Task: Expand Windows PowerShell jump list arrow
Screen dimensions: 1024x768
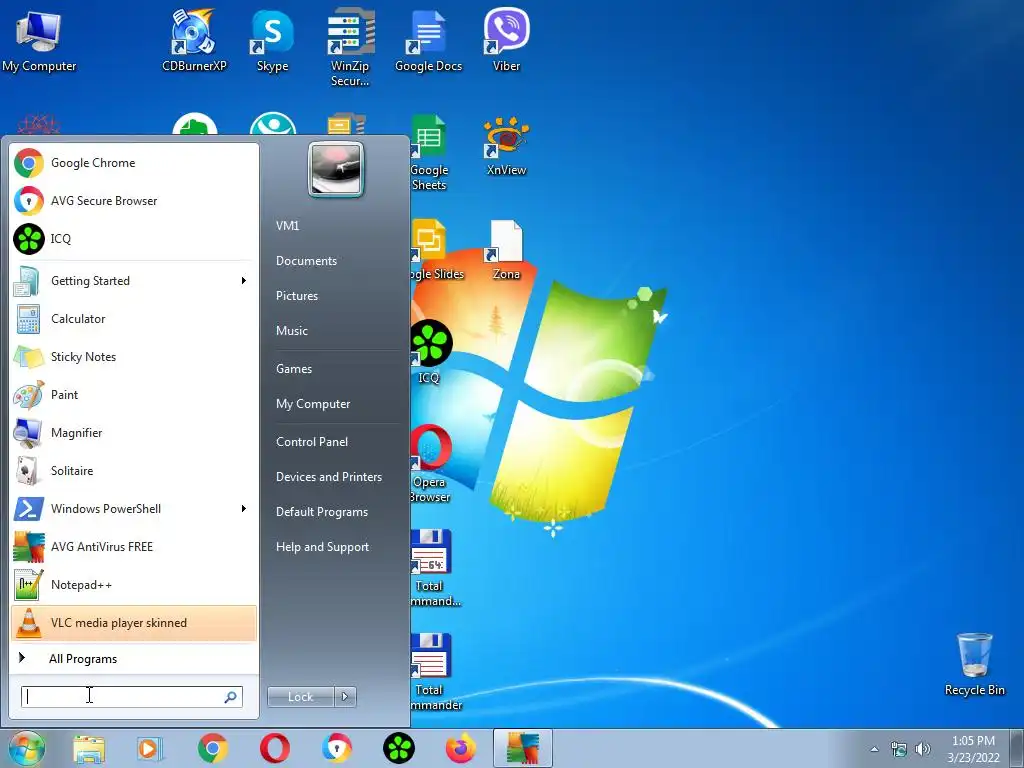Action: pyautogui.click(x=244, y=509)
